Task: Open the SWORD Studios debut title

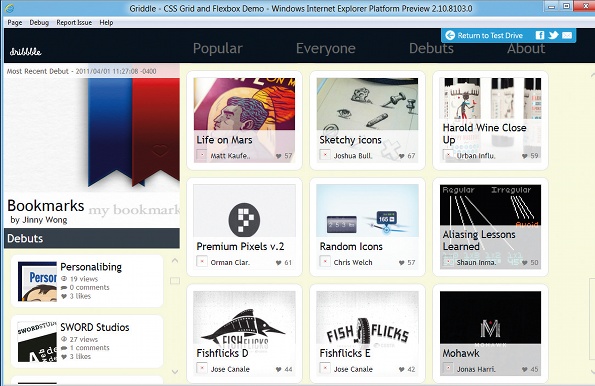Action: coord(95,327)
